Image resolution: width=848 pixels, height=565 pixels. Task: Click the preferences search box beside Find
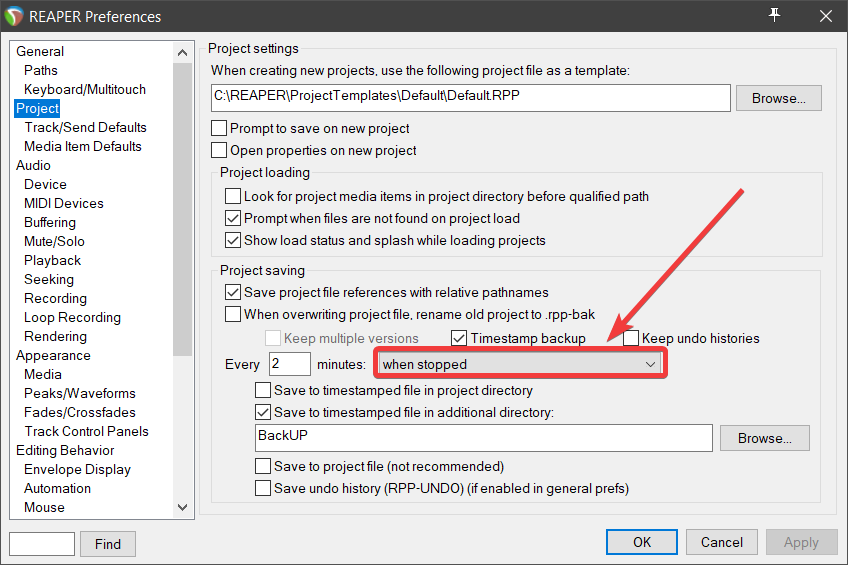tap(42, 544)
